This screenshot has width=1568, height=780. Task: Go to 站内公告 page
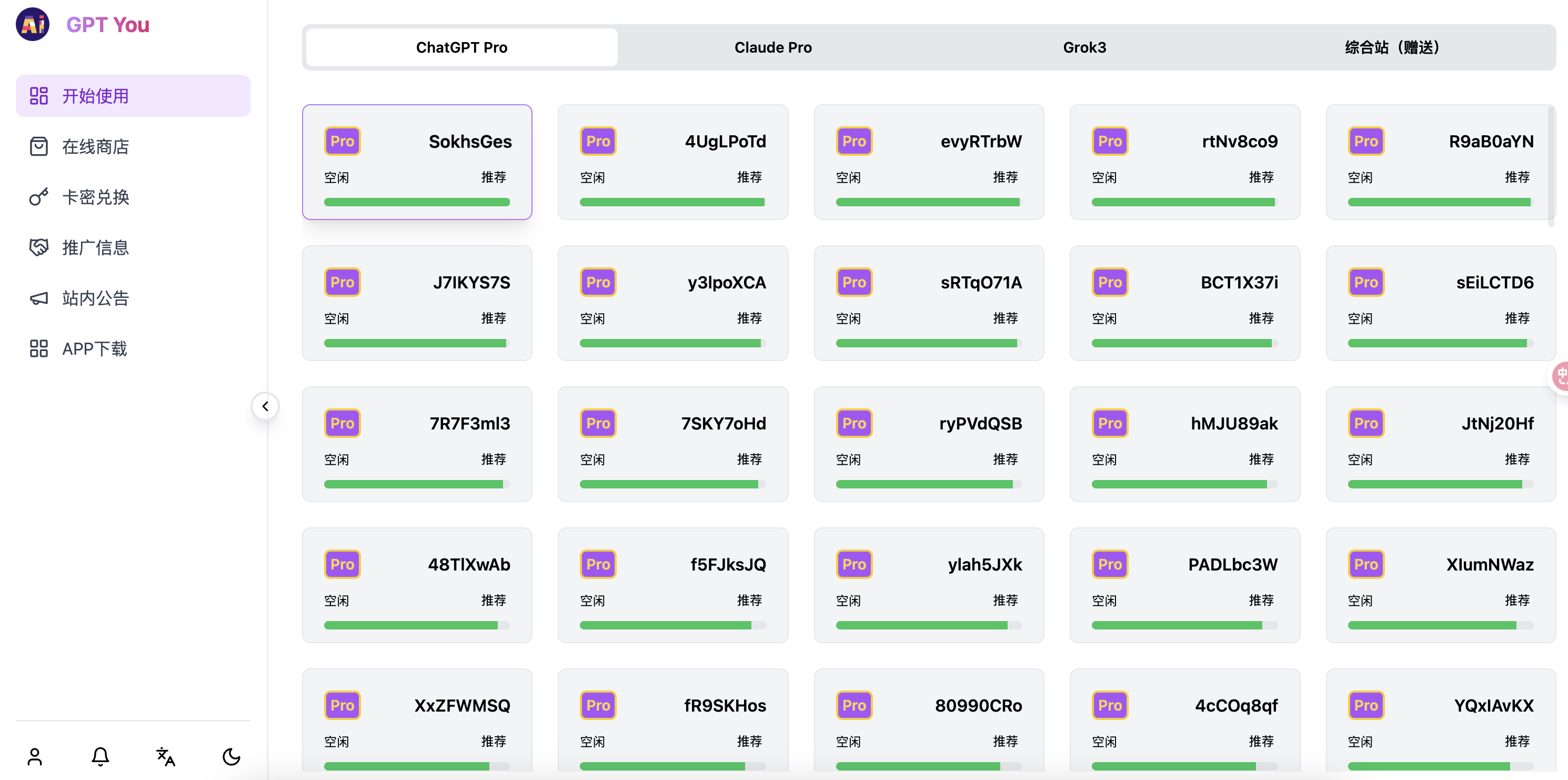[x=133, y=298]
